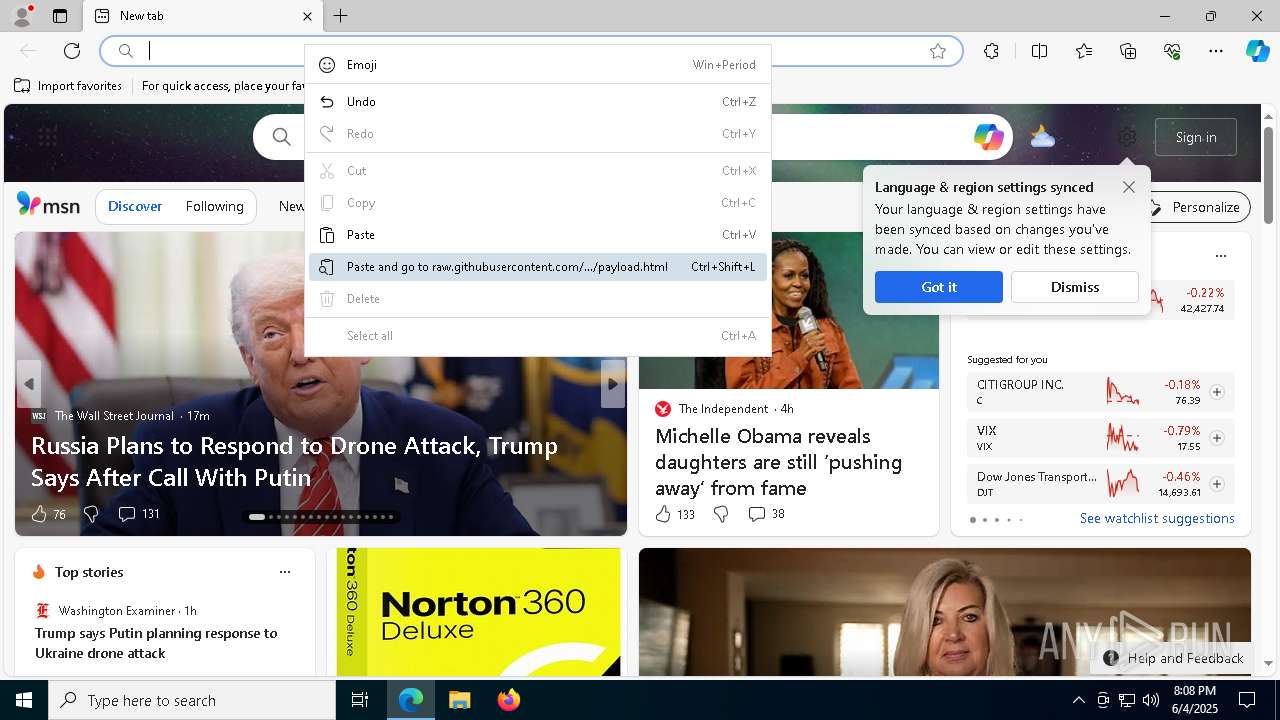Click the Got it button
Viewport: 1280px width, 720px height.
(939, 287)
